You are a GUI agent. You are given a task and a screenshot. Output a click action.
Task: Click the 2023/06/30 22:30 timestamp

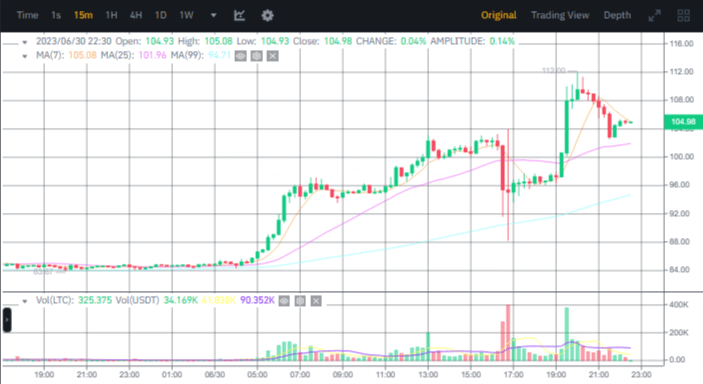74,41
